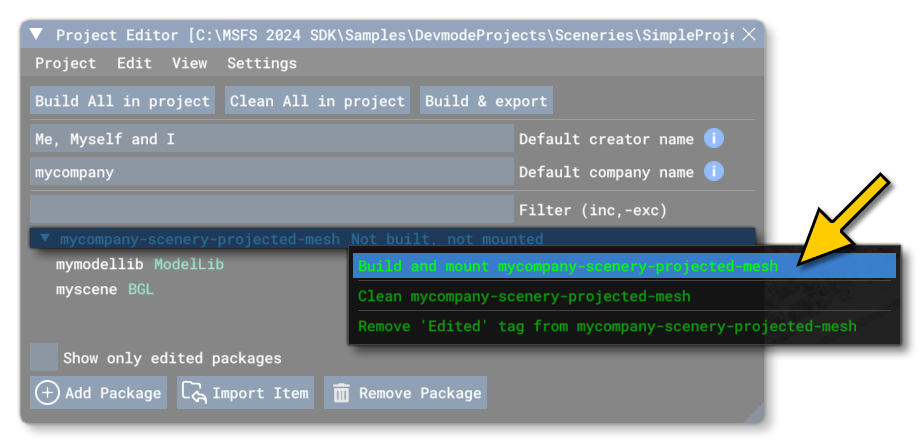Choose Remove 'Edited' tag context menu entry
The height and width of the screenshot is (444, 921).
[624, 326]
